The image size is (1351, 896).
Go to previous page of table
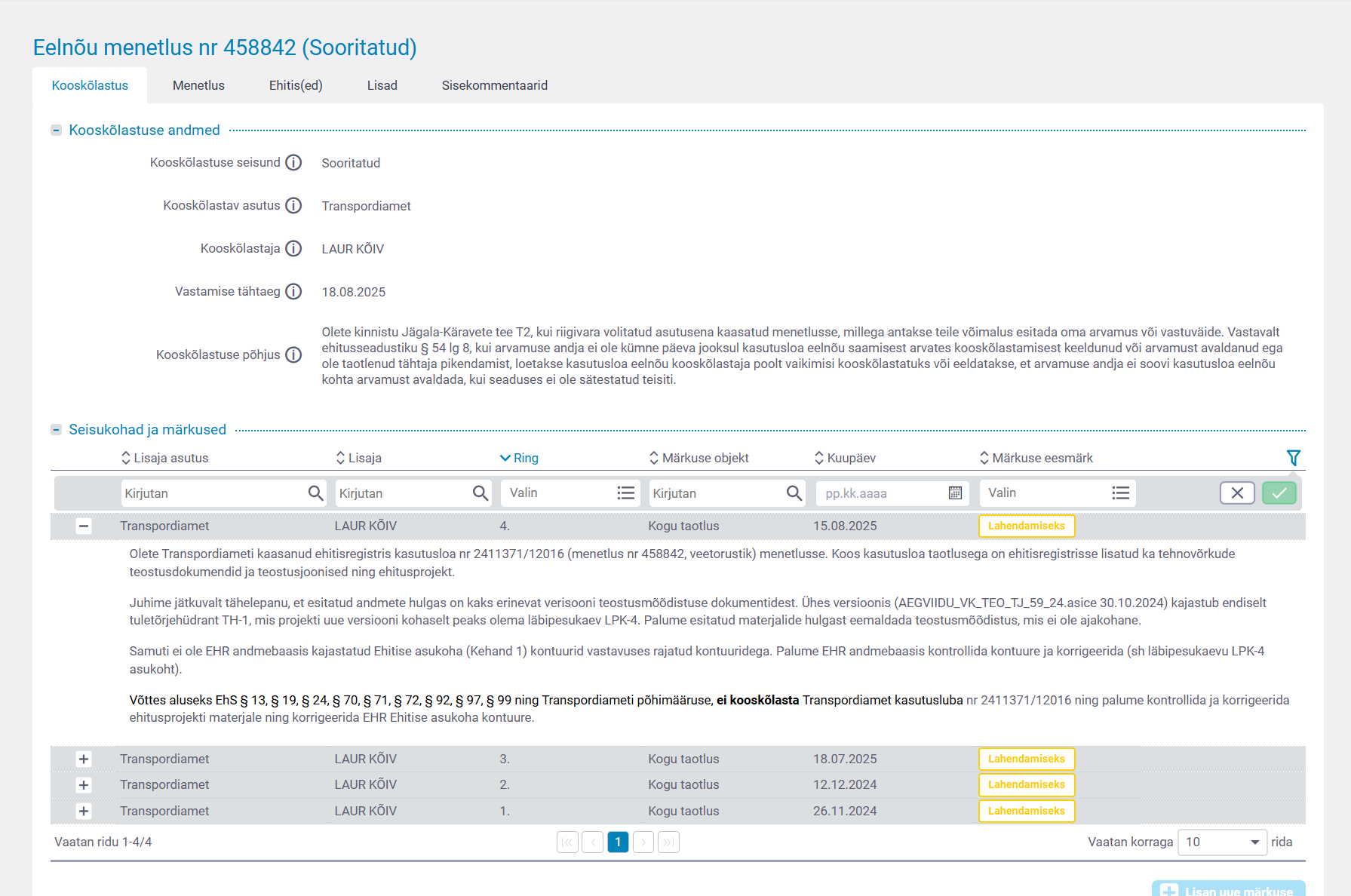(592, 842)
